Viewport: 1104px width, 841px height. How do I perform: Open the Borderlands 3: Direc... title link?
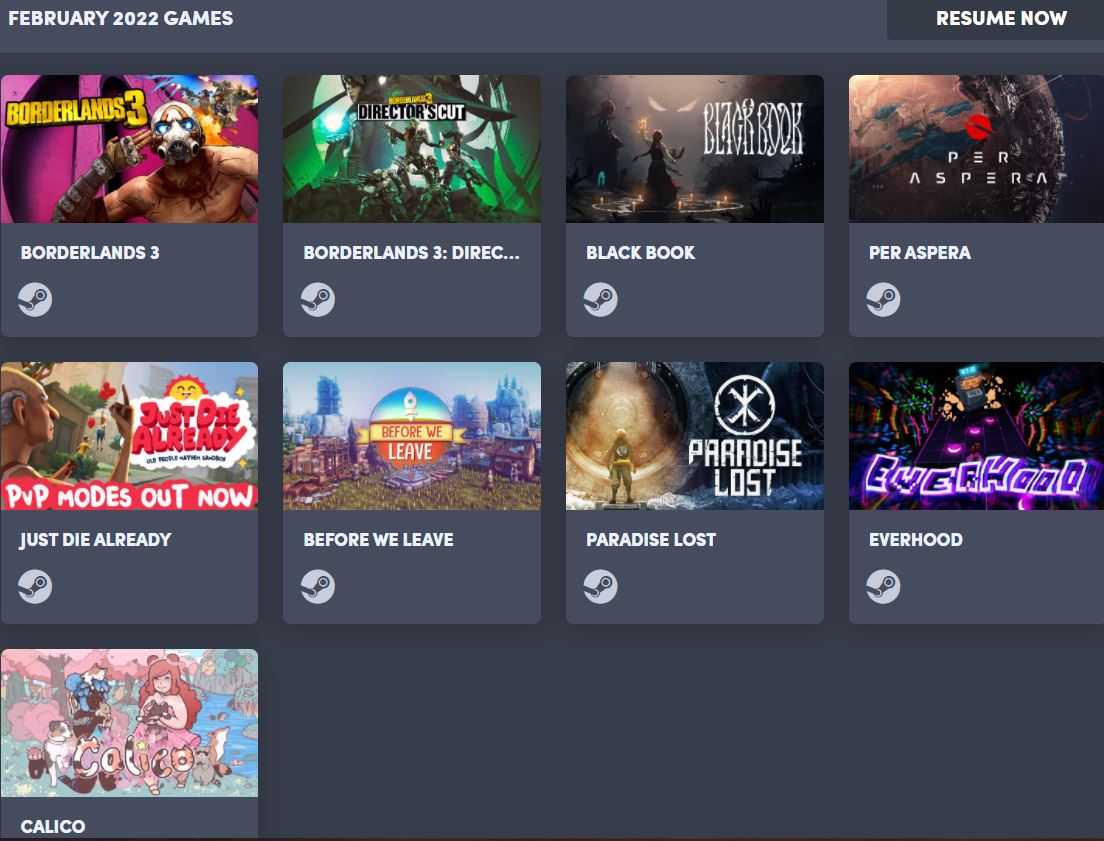[x=412, y=252]
